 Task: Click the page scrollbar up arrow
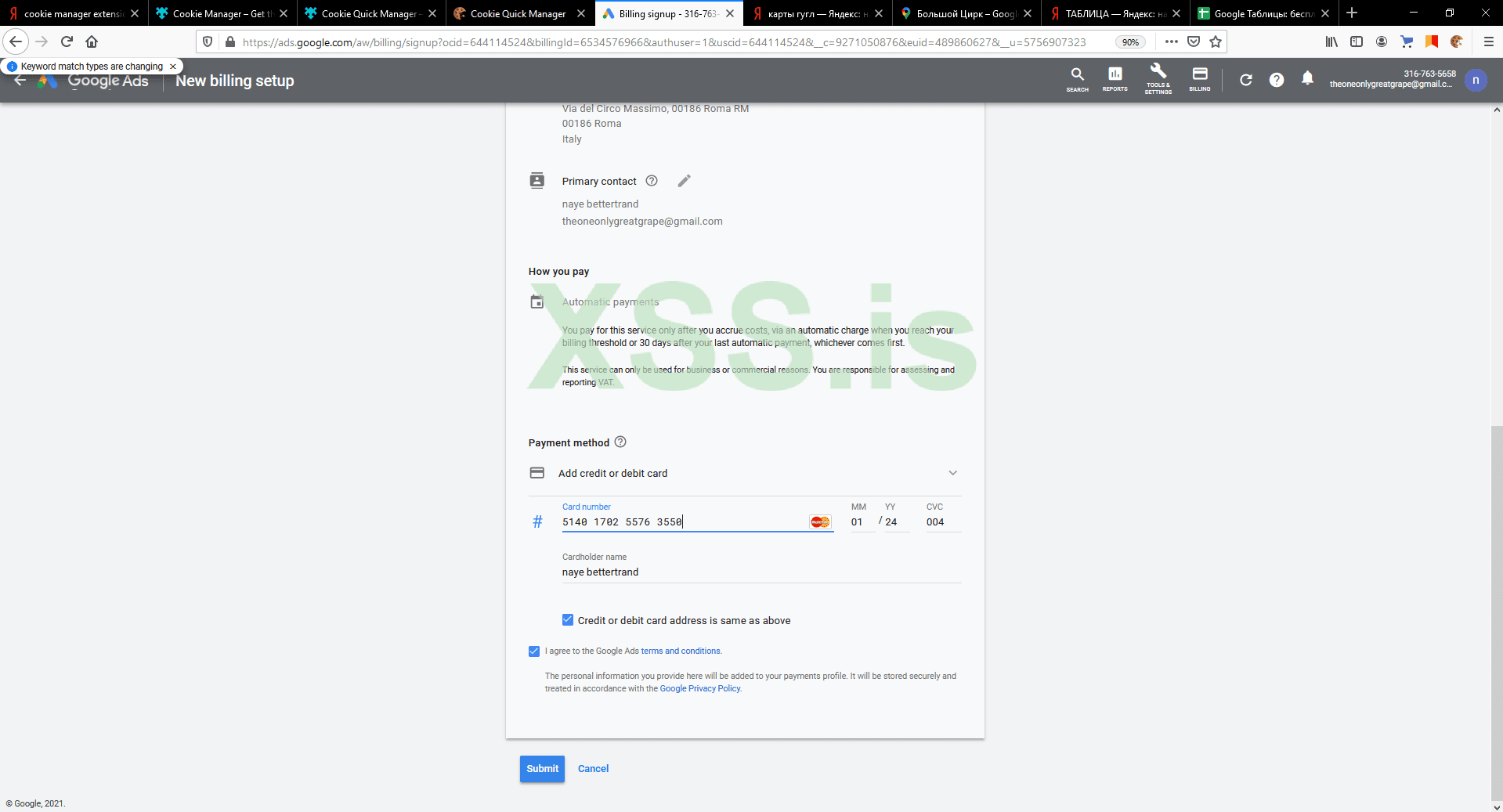pos(1497,110)
